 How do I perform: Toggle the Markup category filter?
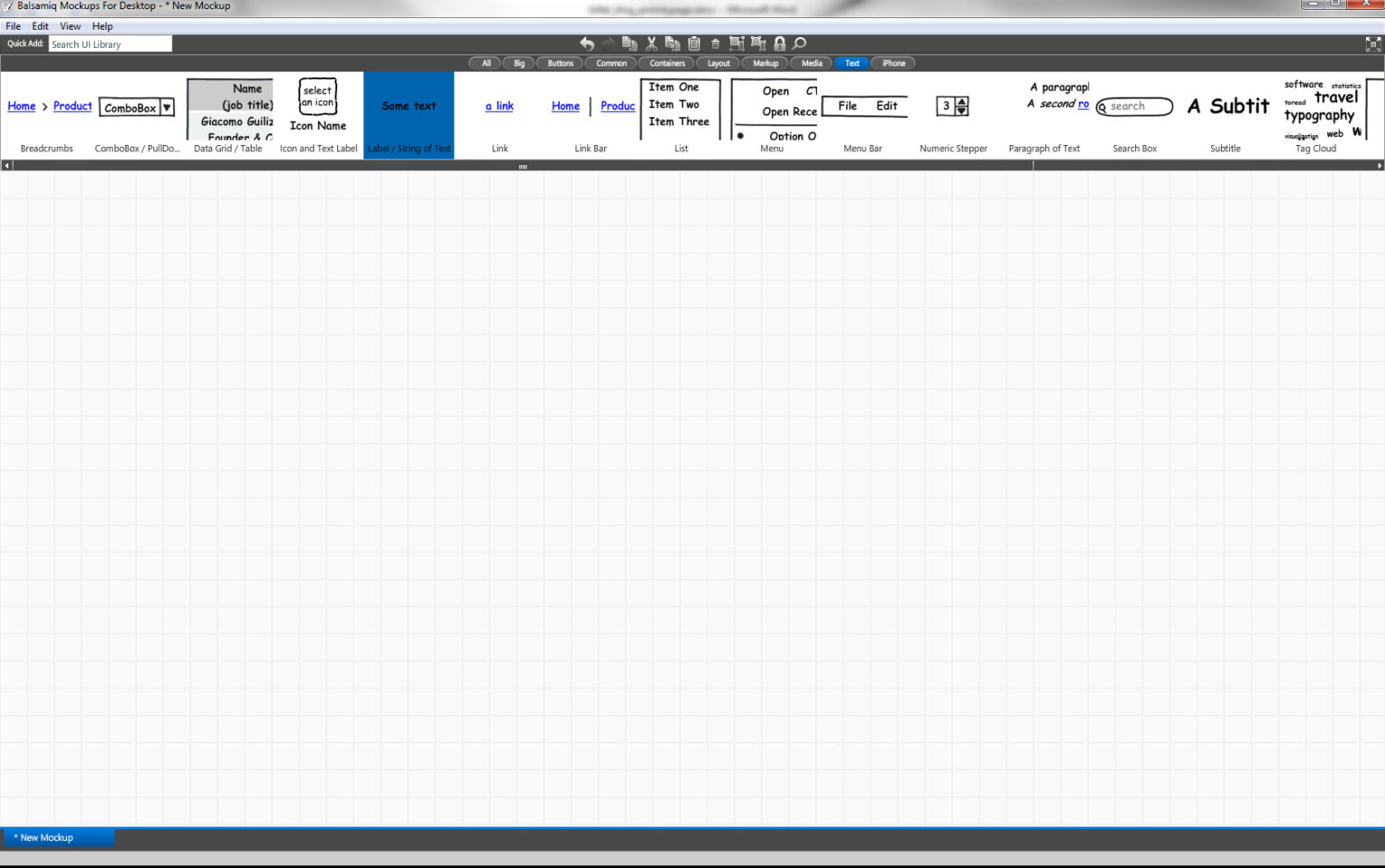click(x=765, y=63)
